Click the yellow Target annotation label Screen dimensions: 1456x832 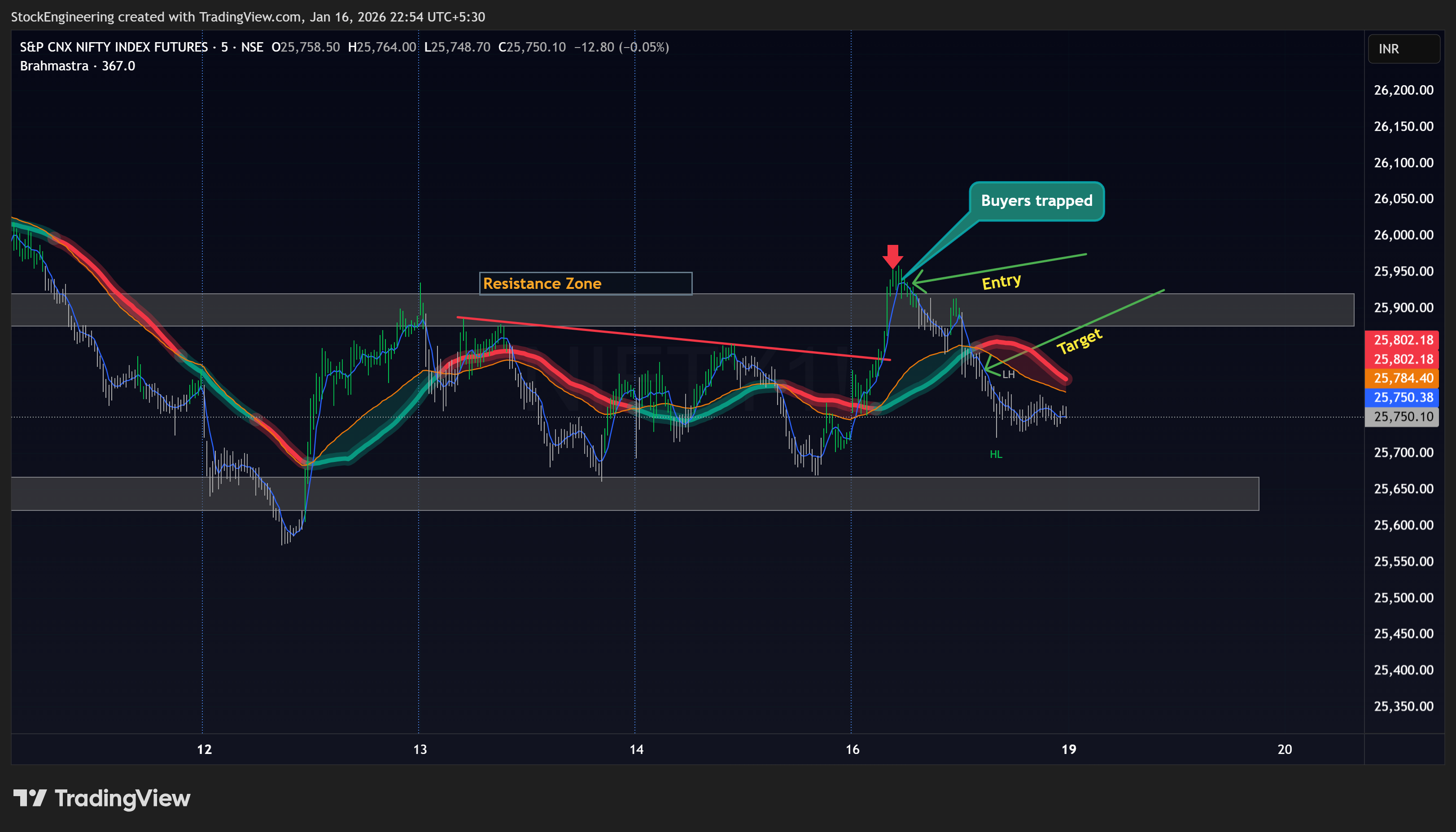click(1078, 342)
